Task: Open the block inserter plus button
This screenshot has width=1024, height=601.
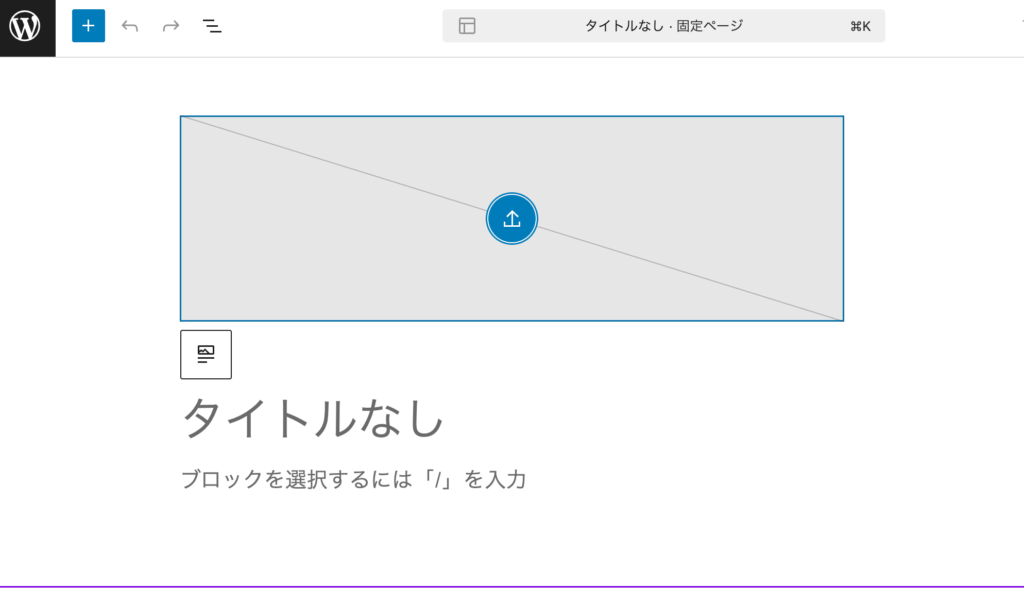Action: click(88, 26)
